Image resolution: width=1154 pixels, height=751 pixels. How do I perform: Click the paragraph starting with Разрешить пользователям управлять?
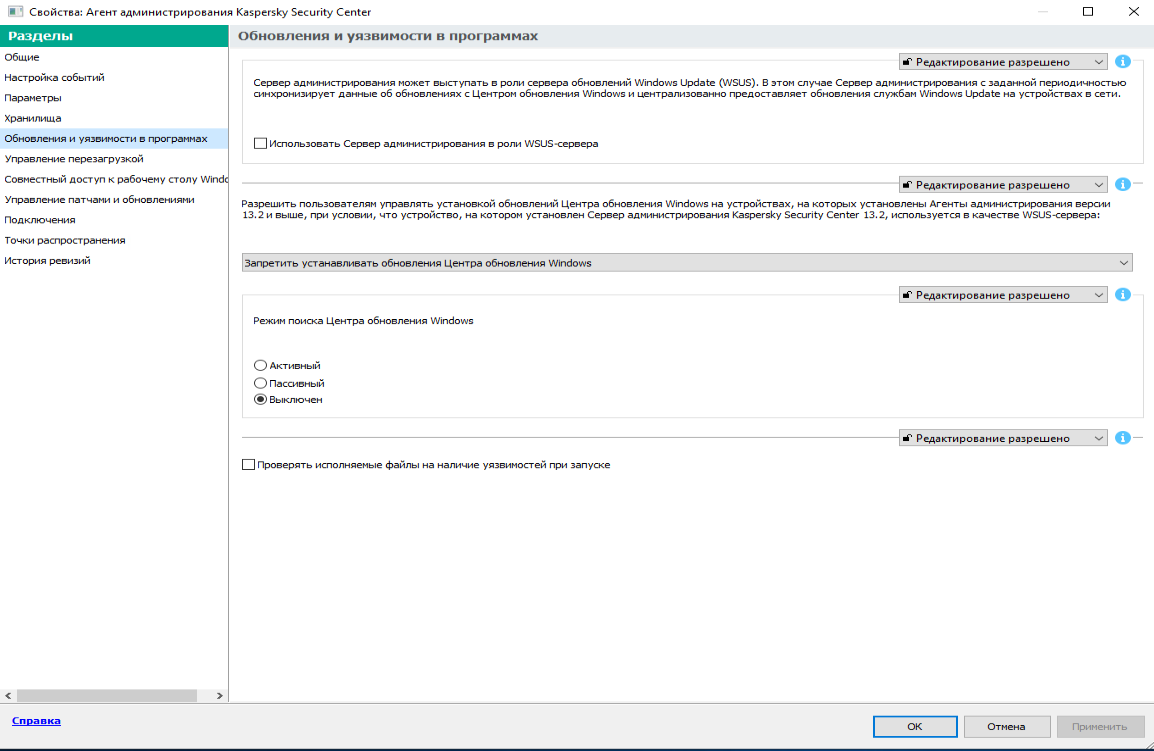click(x=676, y=209)
